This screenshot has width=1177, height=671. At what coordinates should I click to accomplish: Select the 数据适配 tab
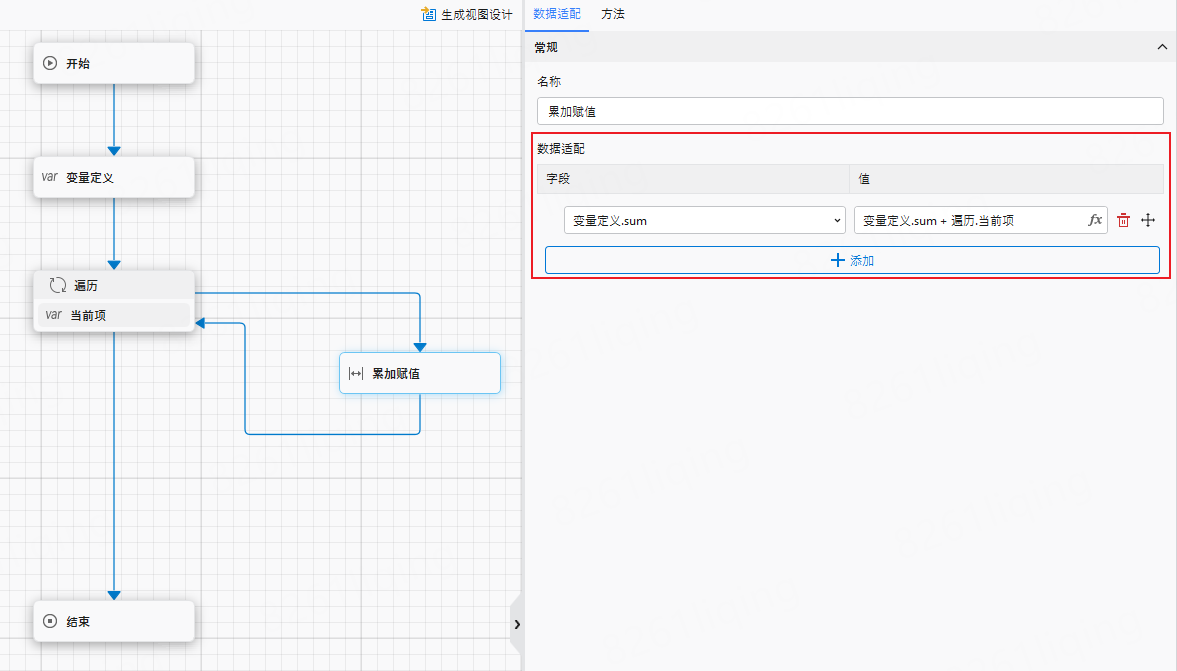point(557,14)
